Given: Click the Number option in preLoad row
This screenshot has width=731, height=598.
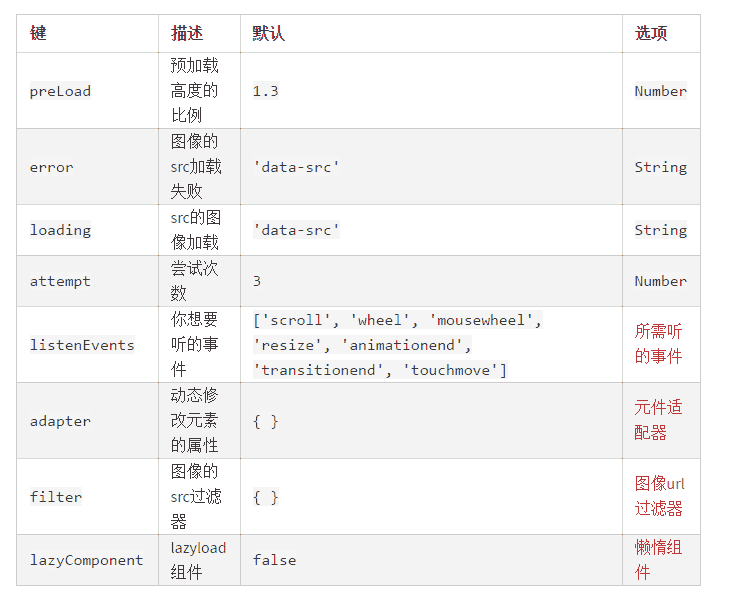Looking at the screenshot, I should [x=660, y=91].
